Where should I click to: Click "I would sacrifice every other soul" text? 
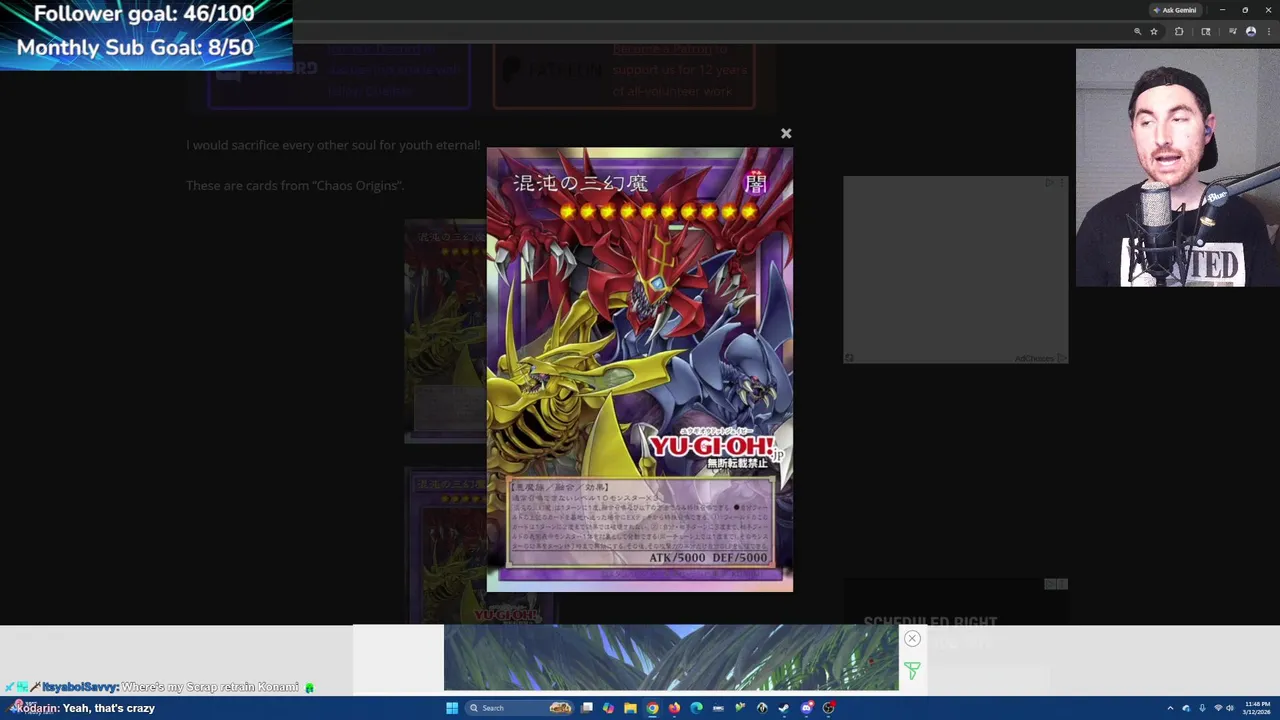tap(333, 145)
